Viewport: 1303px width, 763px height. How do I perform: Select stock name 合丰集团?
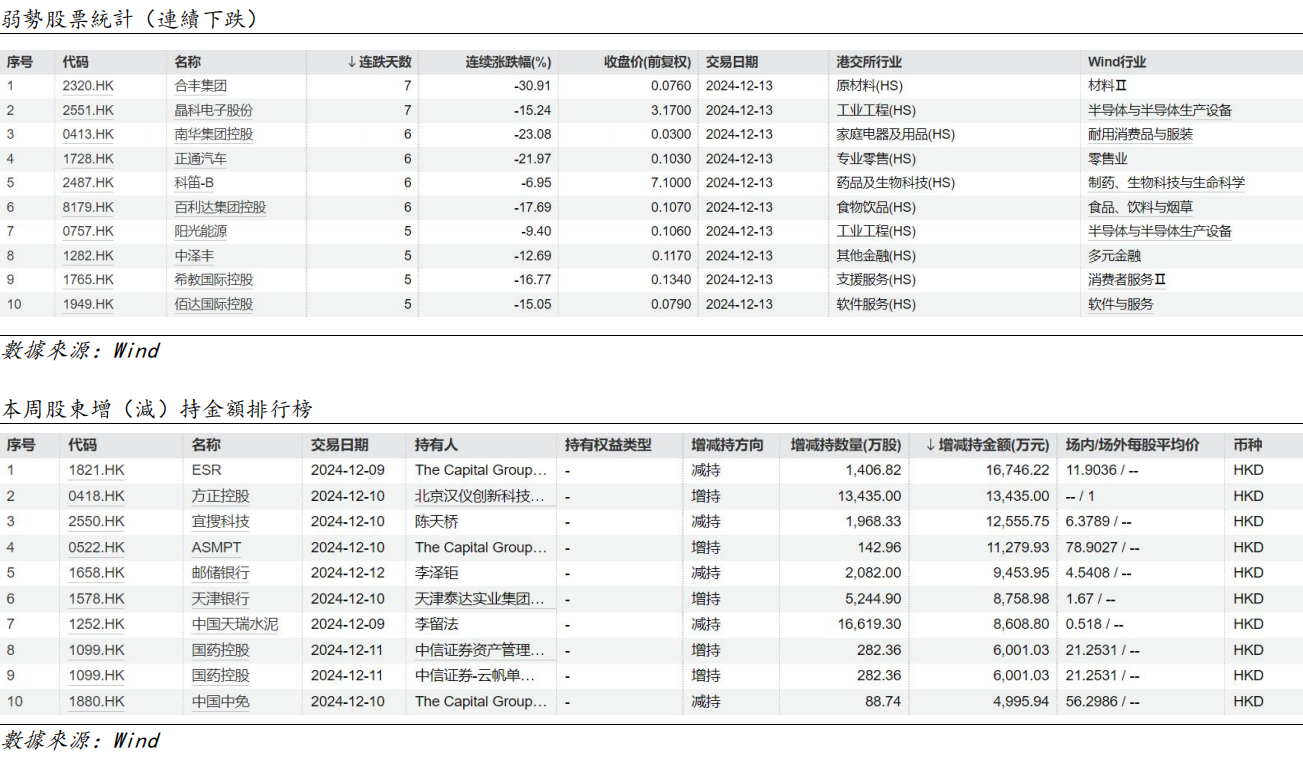point(200,86)
